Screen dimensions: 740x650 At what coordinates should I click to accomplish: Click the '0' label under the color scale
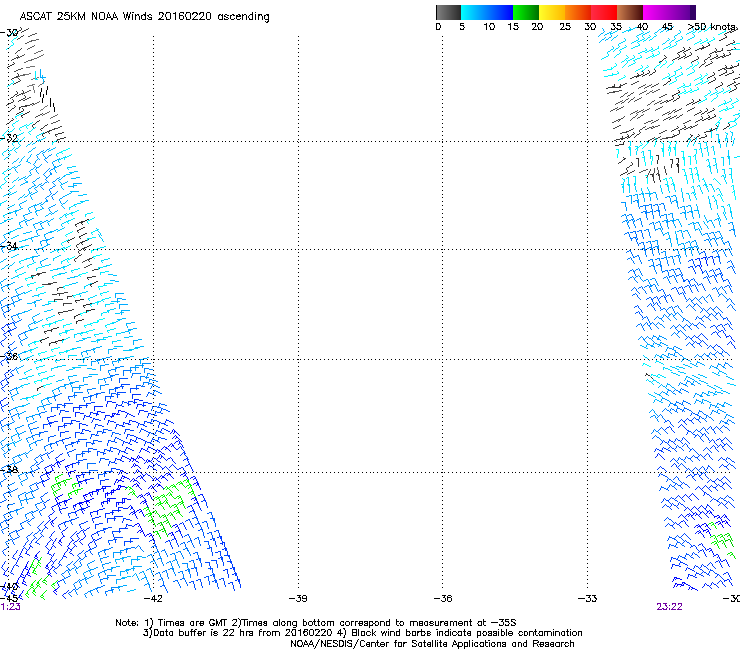click(438, 27)
